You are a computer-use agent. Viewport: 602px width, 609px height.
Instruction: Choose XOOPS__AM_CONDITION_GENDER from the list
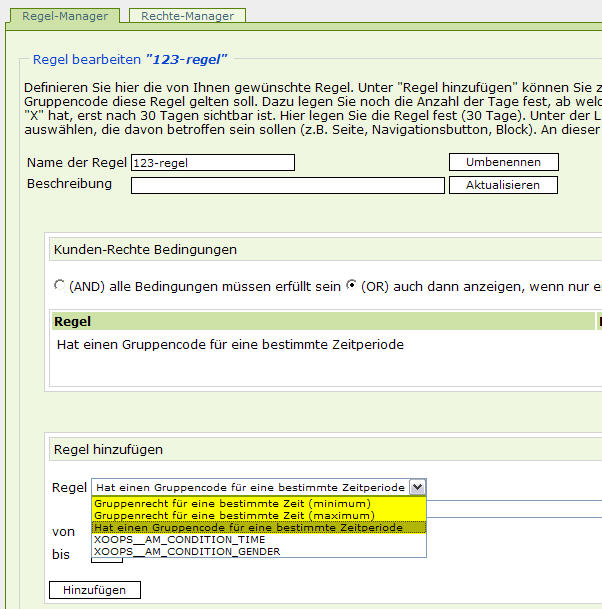click(187, 551)
